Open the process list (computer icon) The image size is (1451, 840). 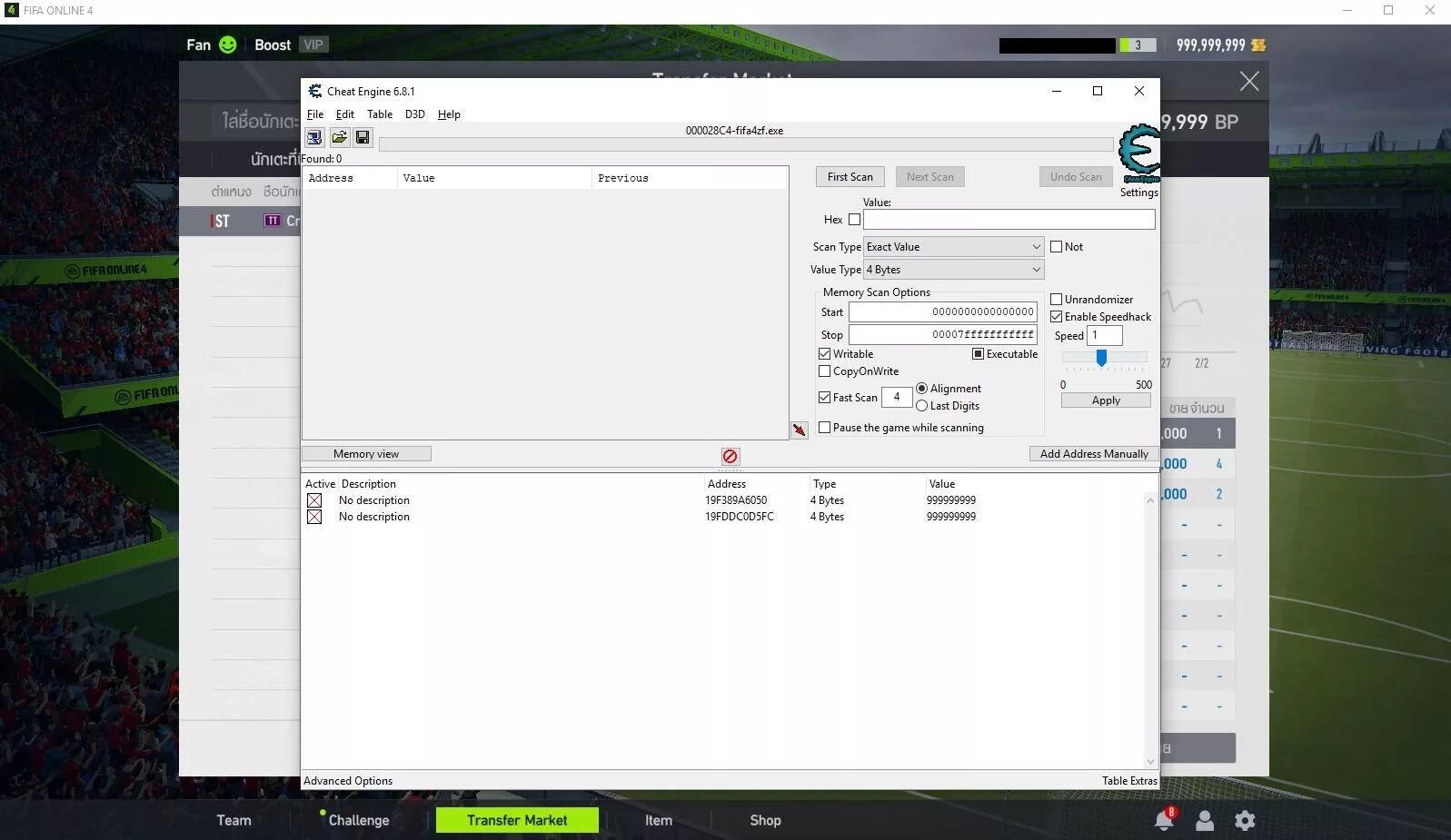(314, 137)
